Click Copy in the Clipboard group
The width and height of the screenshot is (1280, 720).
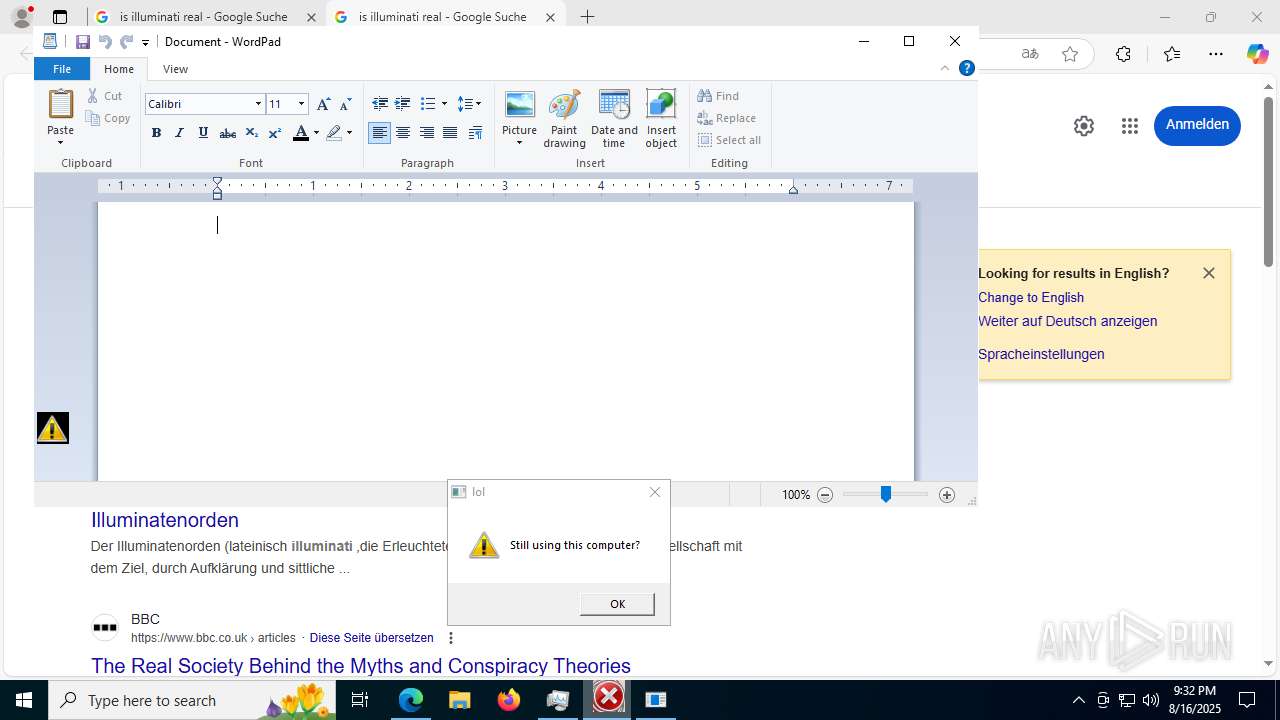pos(109,118)
